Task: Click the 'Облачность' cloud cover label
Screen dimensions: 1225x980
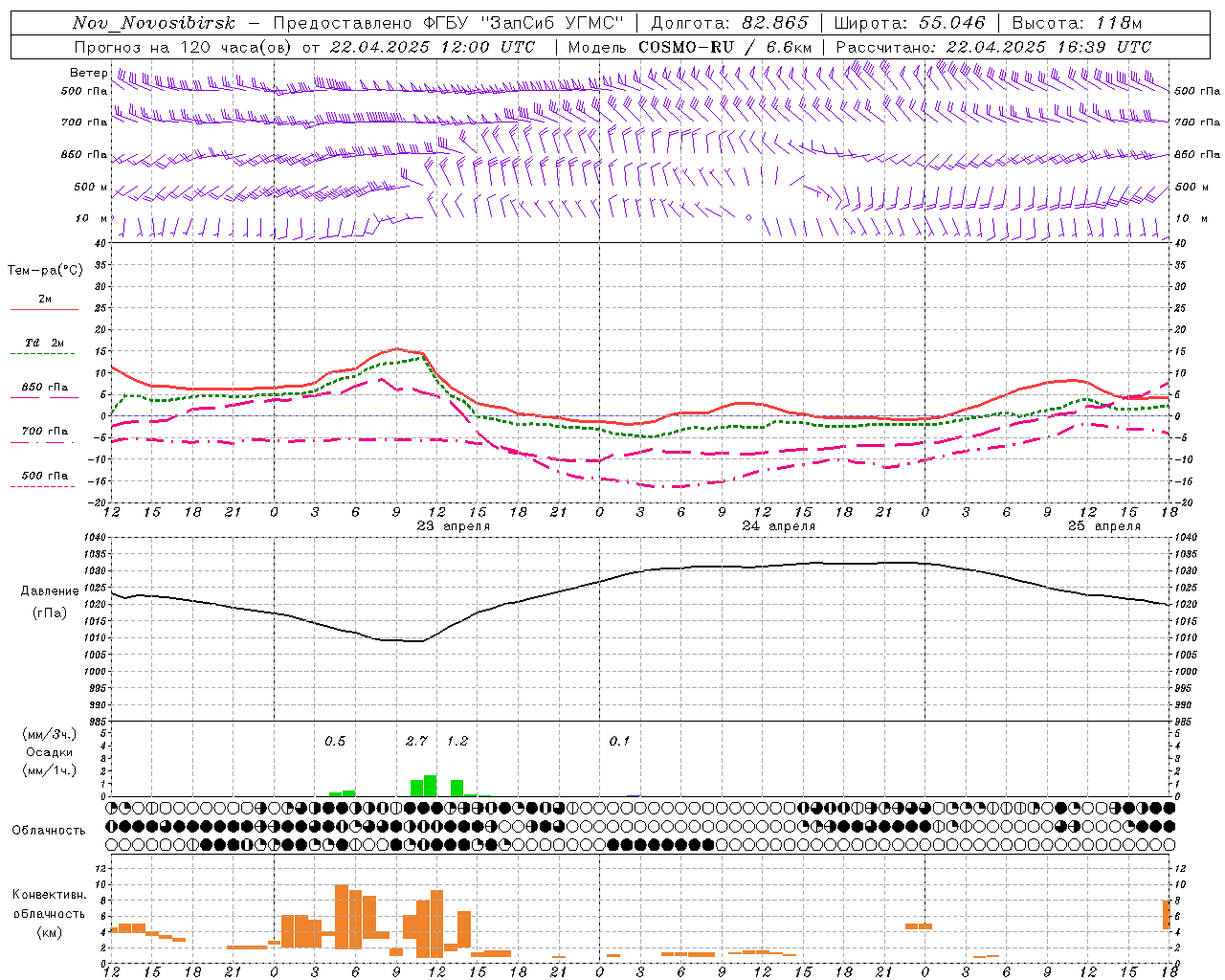Action: coord(49,830)
